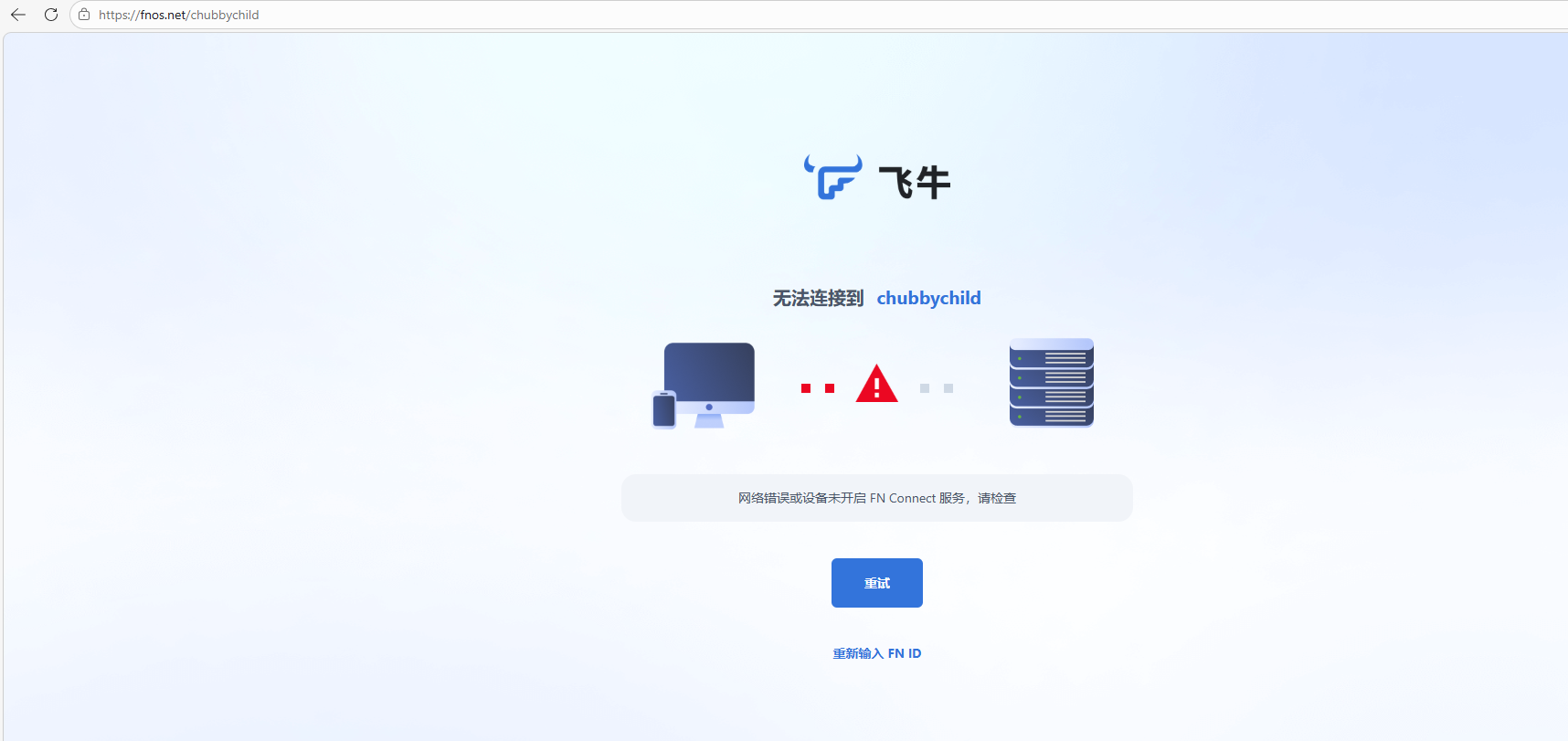1568x741 pixels.
Task: Open the 重新输入 FN ID link
Action: click(x=877, y=653)
